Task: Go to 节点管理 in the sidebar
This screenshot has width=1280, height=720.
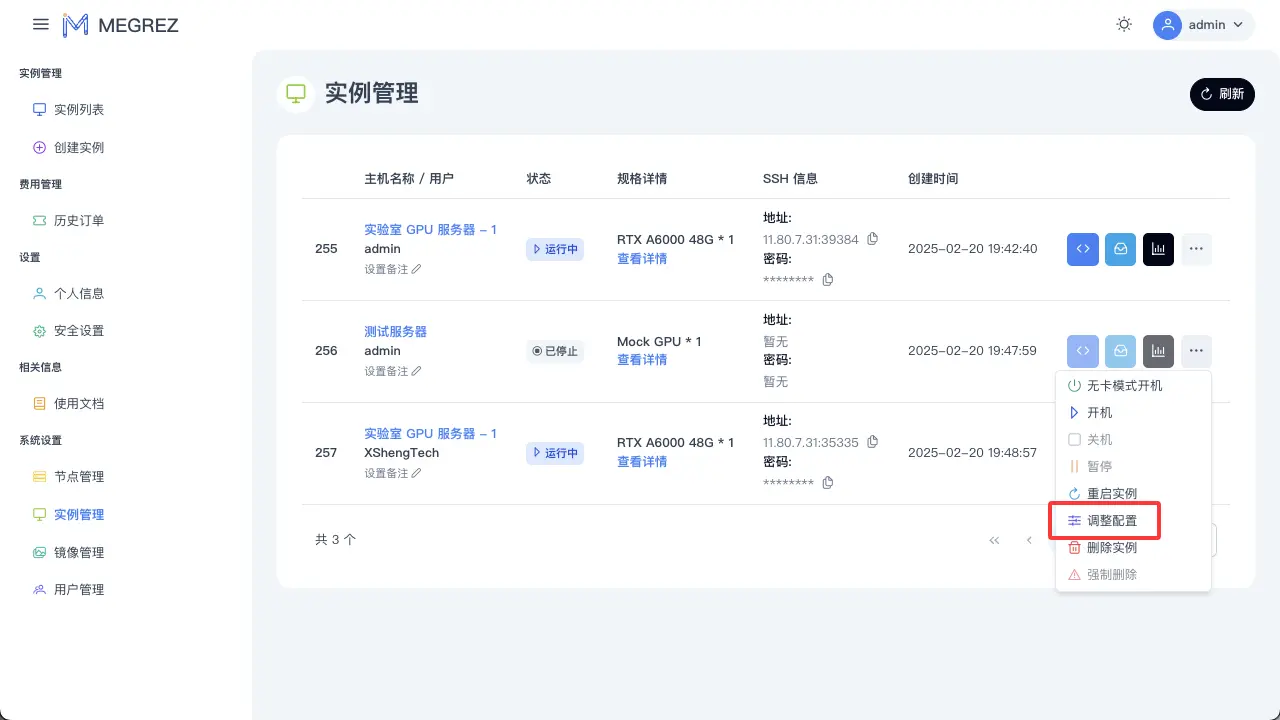Action: tap(78, 477)
